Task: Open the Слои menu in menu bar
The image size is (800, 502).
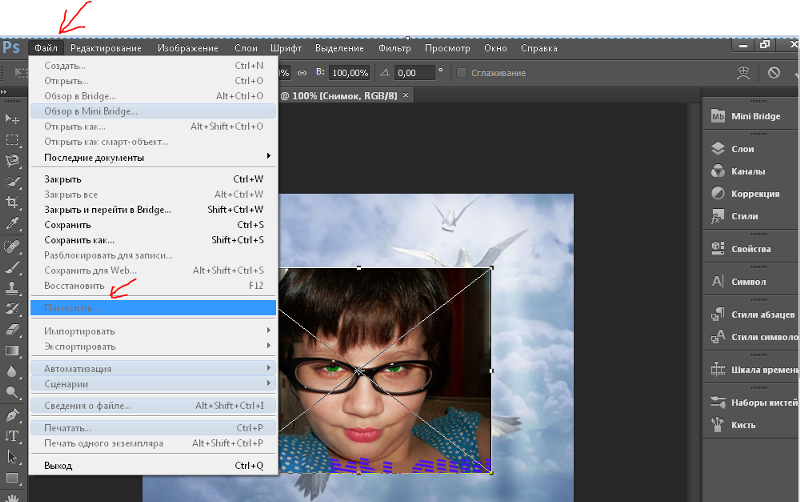Action: pyautogui.click(x=246, y=48)
